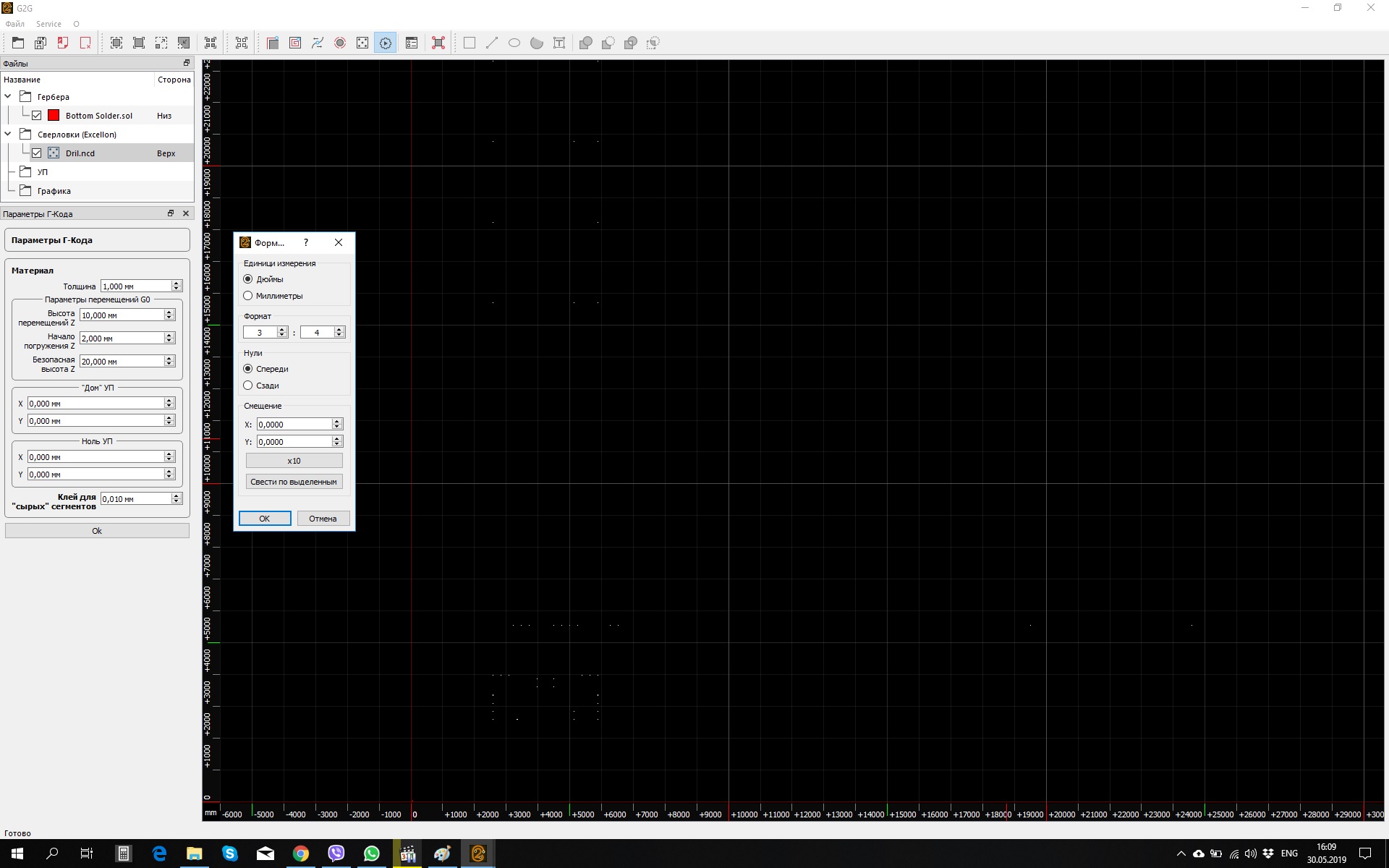Click the red color swatch of Bottom Solder.sol
This screenshot has height=868, width=1389.
[x=54, y=115]
